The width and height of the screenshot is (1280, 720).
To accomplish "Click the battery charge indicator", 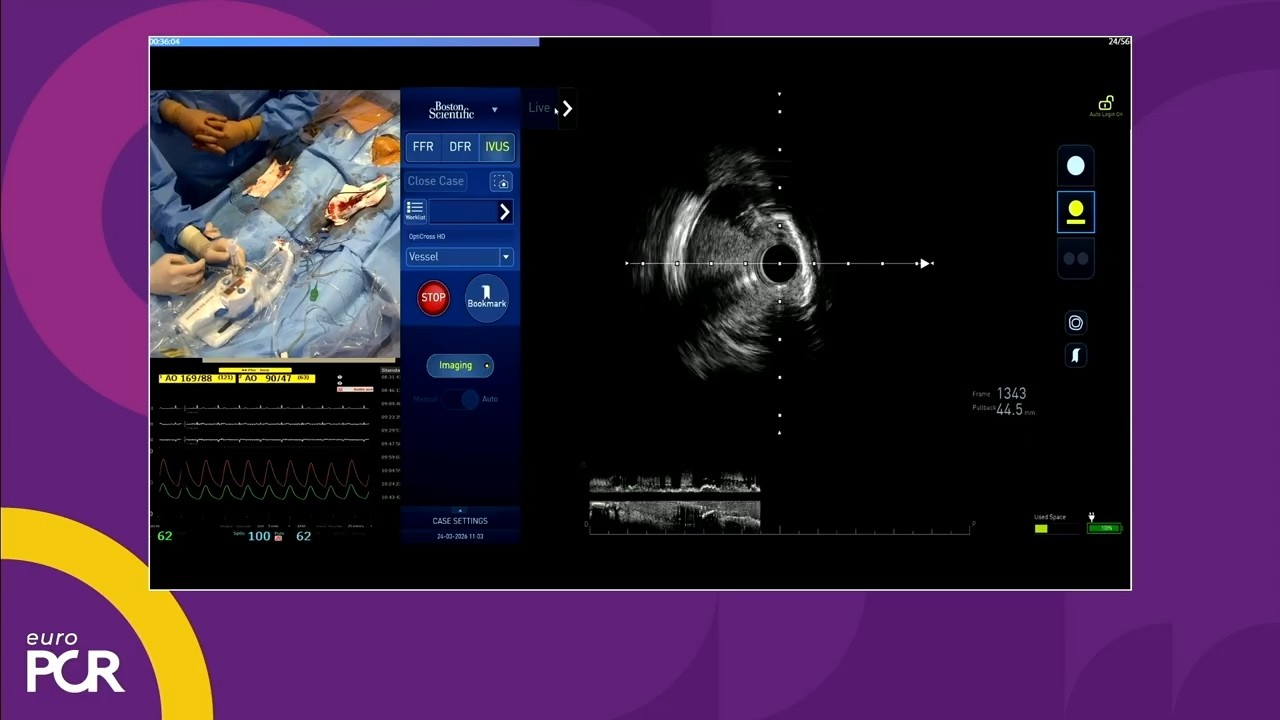I will click(x=1105, y=528).
